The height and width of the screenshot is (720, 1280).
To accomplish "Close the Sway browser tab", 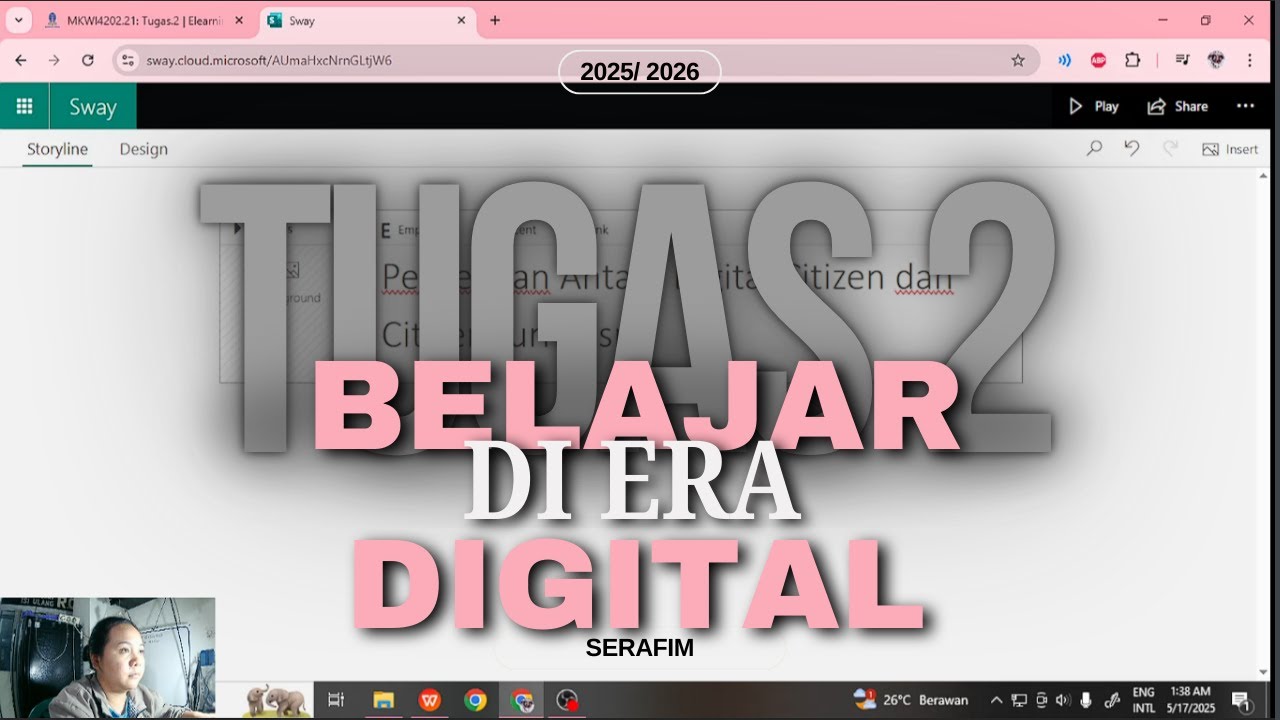I will tap(461, 20).
